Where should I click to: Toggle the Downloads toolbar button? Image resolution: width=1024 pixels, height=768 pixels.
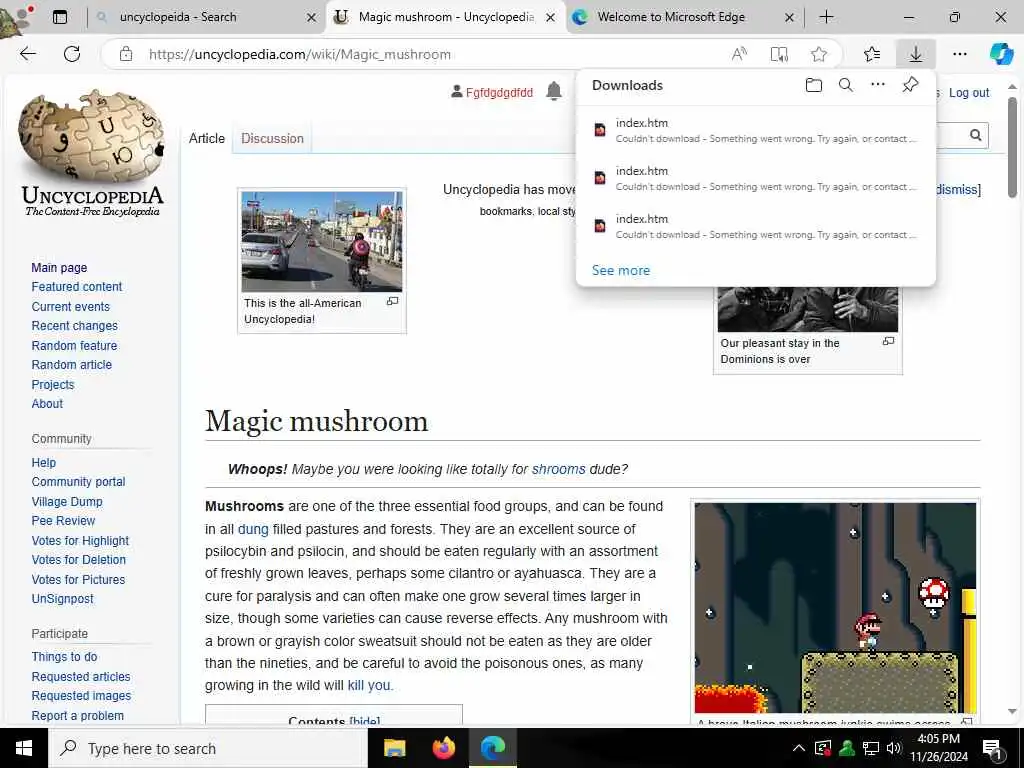click(916, 54)
